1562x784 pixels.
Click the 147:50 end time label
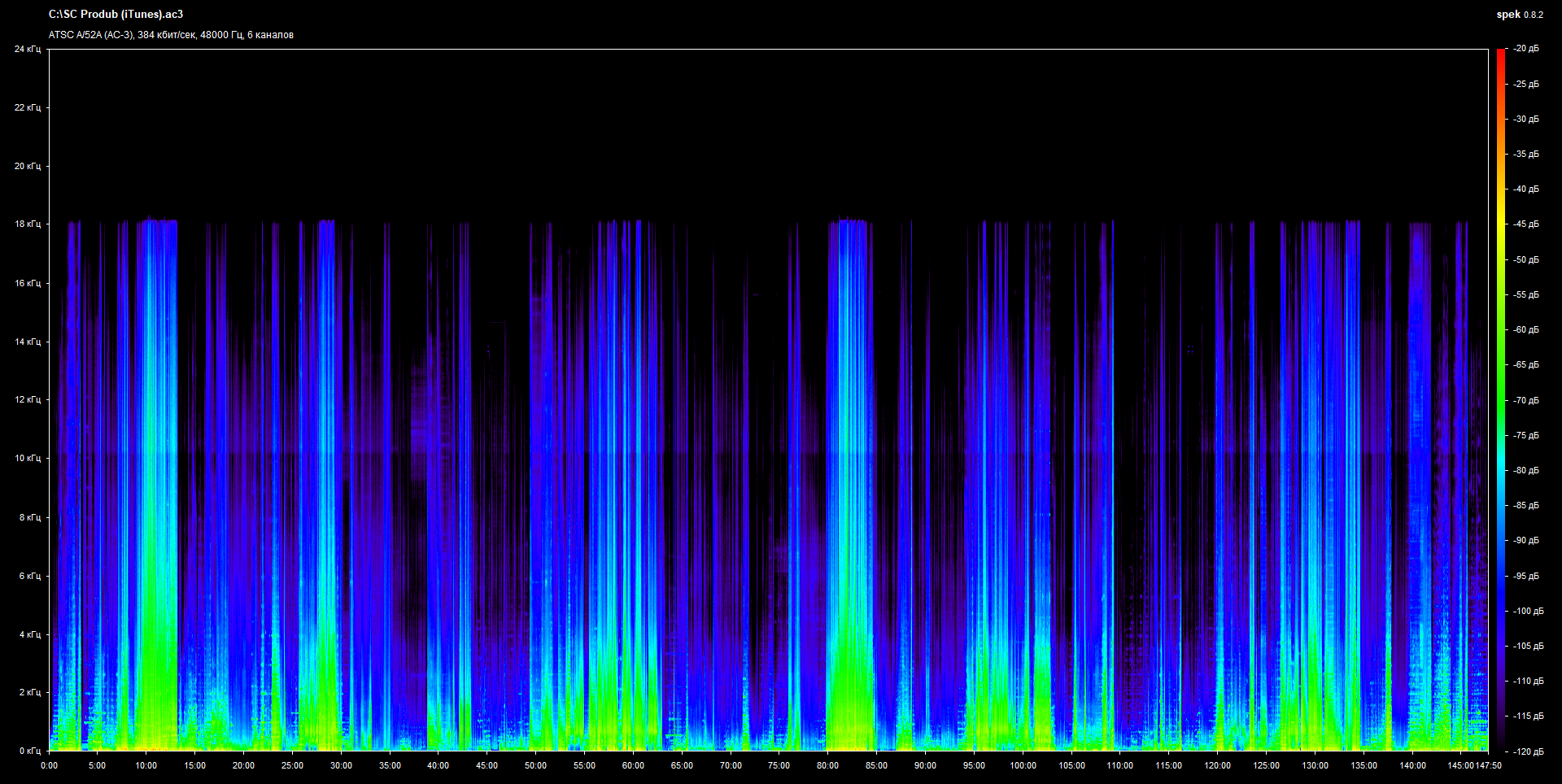(x=1489, y=765)
